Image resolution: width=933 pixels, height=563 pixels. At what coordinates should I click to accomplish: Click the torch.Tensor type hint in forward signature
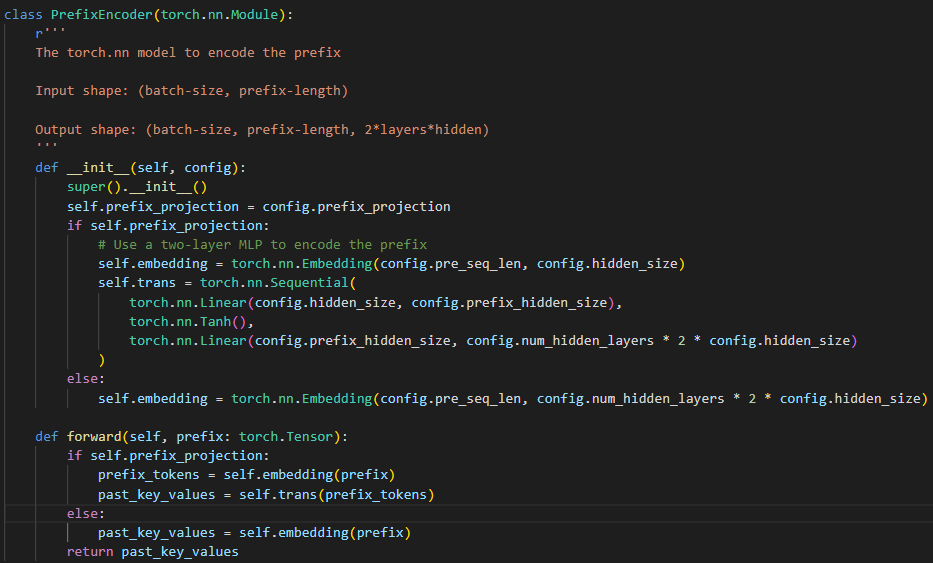(286, 437)
